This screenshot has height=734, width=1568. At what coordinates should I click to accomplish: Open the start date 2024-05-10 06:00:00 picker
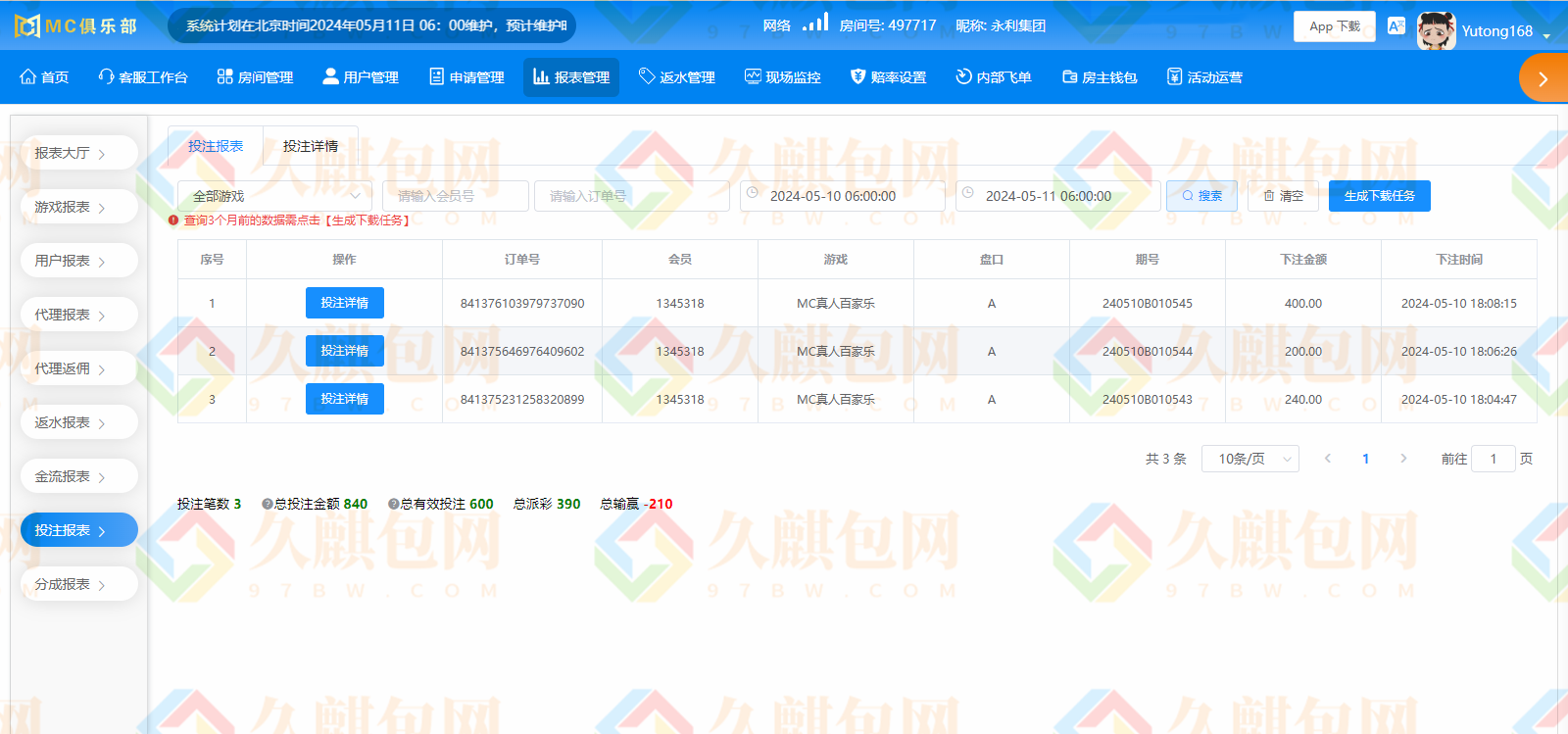(843, 196)
